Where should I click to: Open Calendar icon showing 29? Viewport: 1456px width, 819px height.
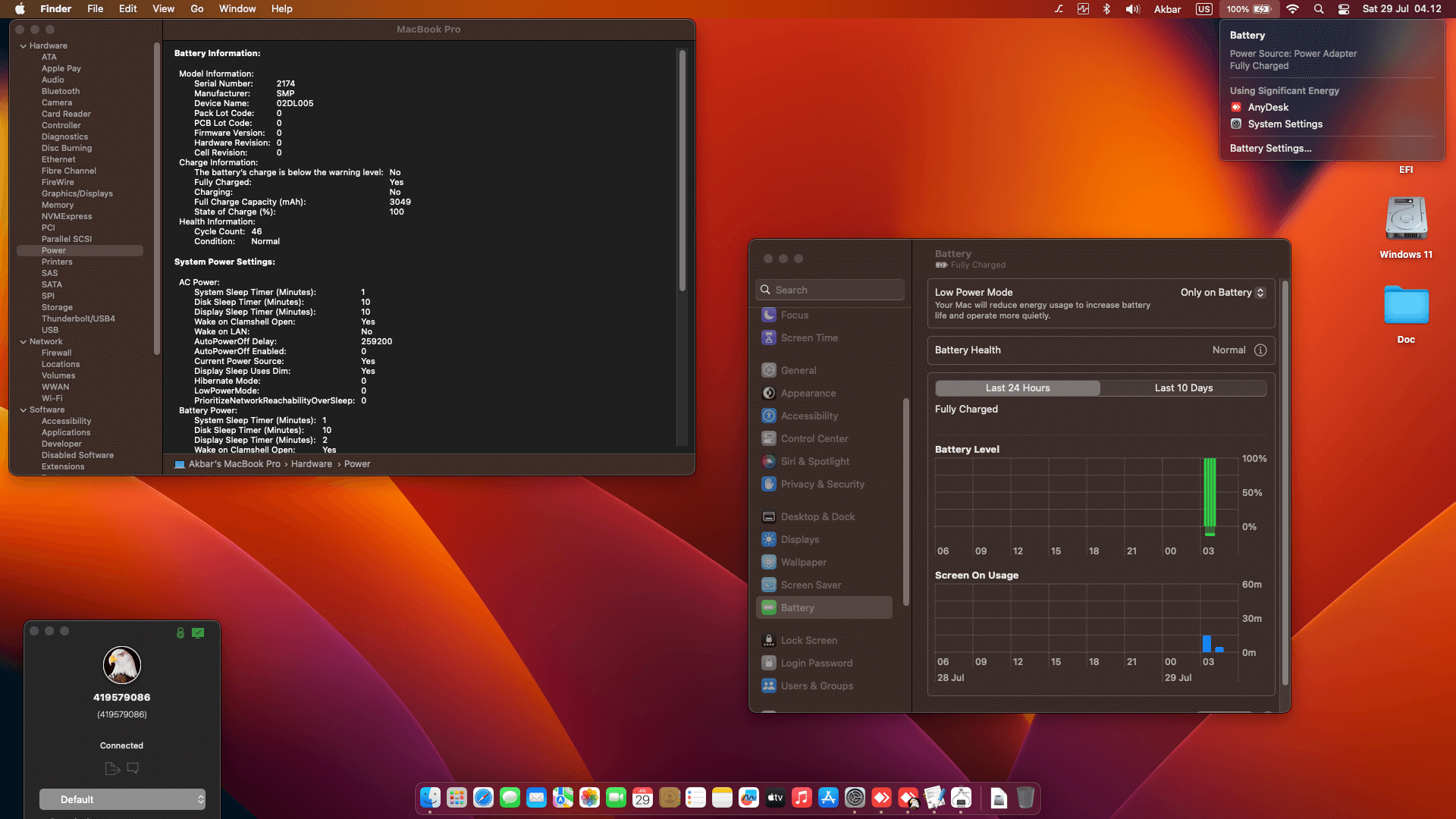point(642,798)
